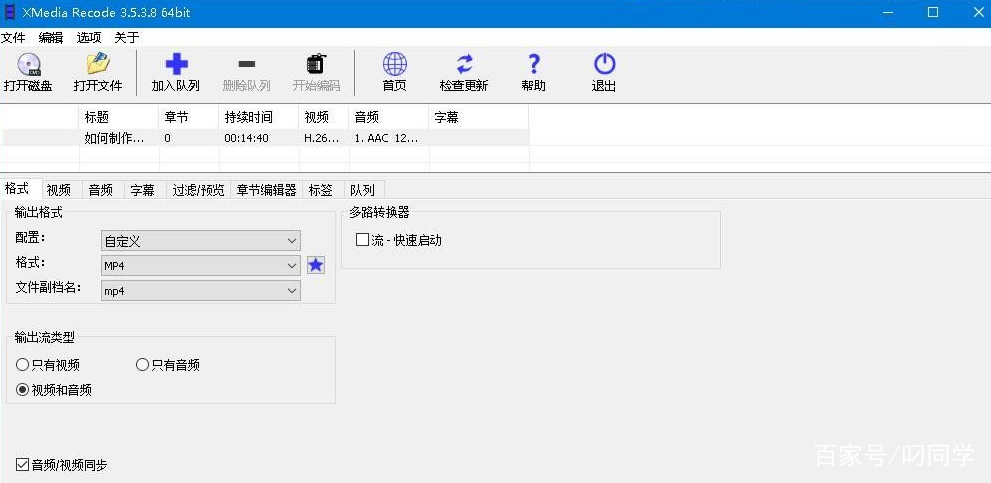This screenshot has width=991, height=483.
Task: Switch to the 章节编辑器 tab
Action: coord(265,190)
